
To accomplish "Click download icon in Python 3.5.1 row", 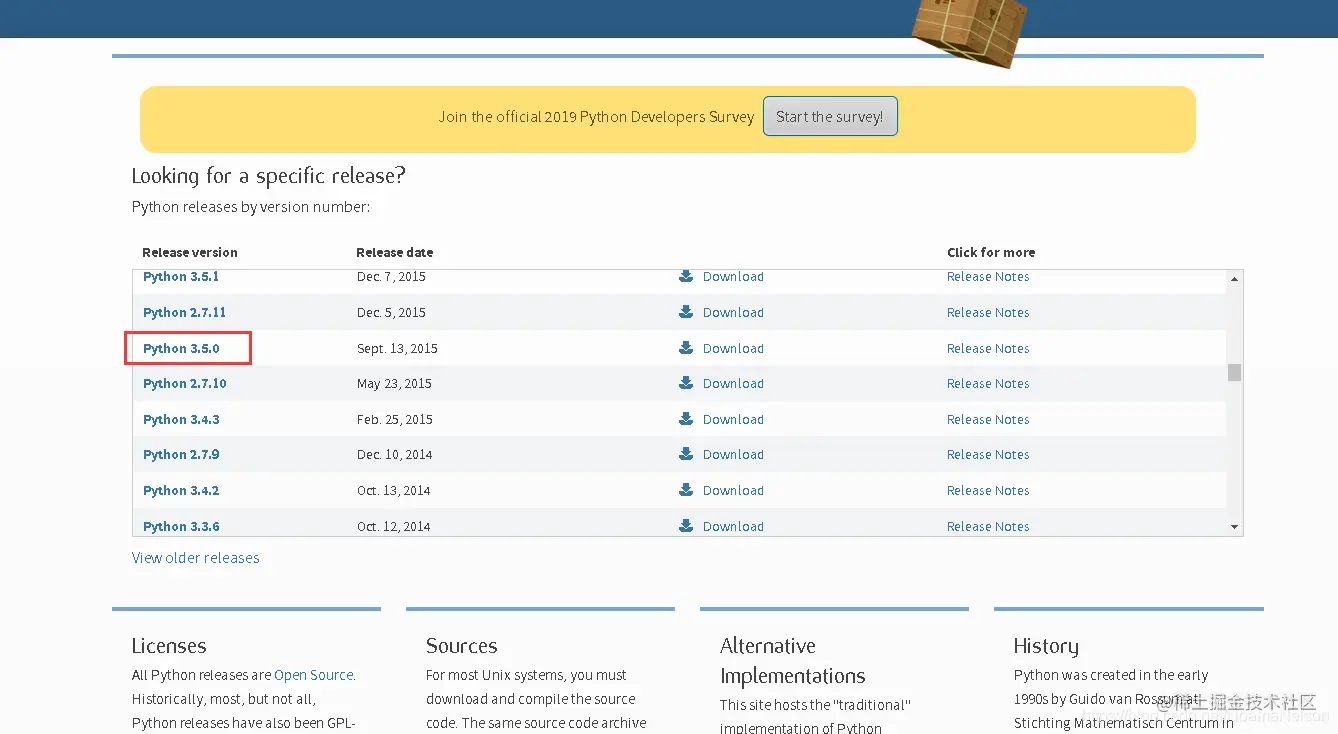I will [686, 276].
